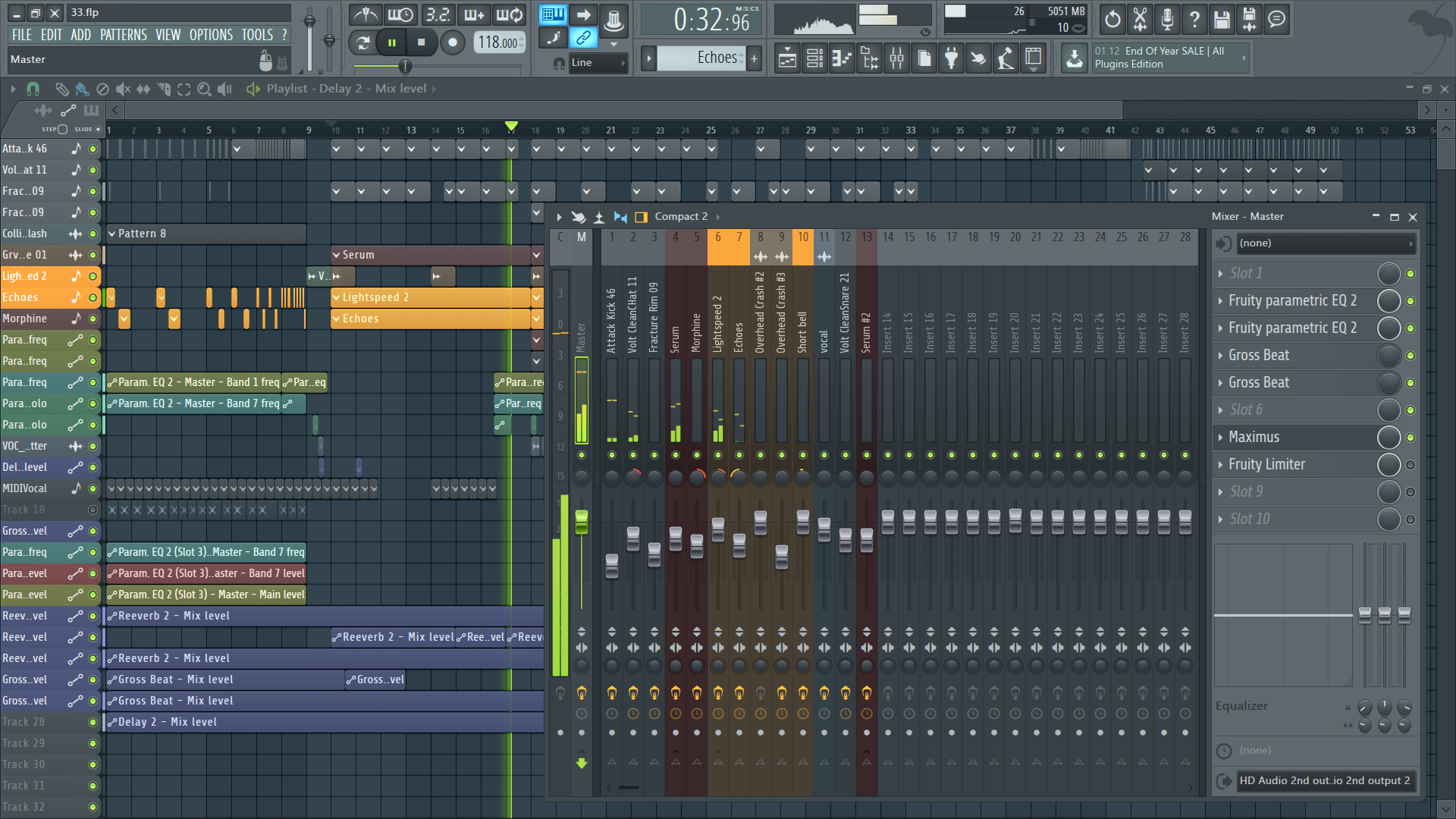Open the OPTIONS menu
Image resolution: width=1456 pixels, height=819 pixels.
pos(211,35)
